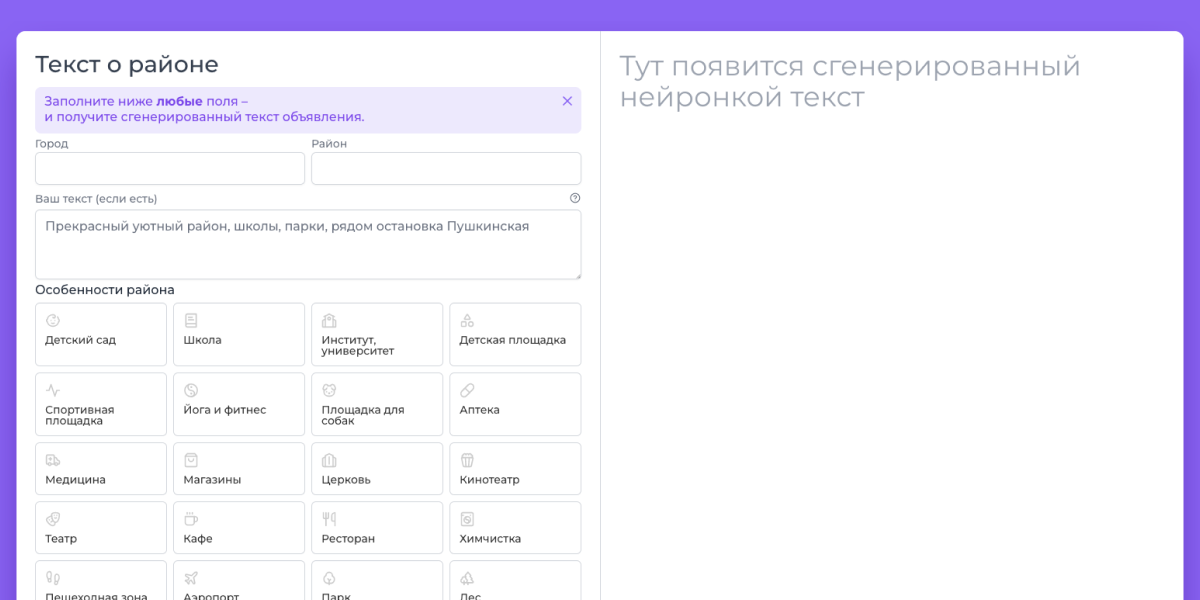This screenshot has width=1200, height=600.
Task: Click the Район input field
Action: click(445, 169)
